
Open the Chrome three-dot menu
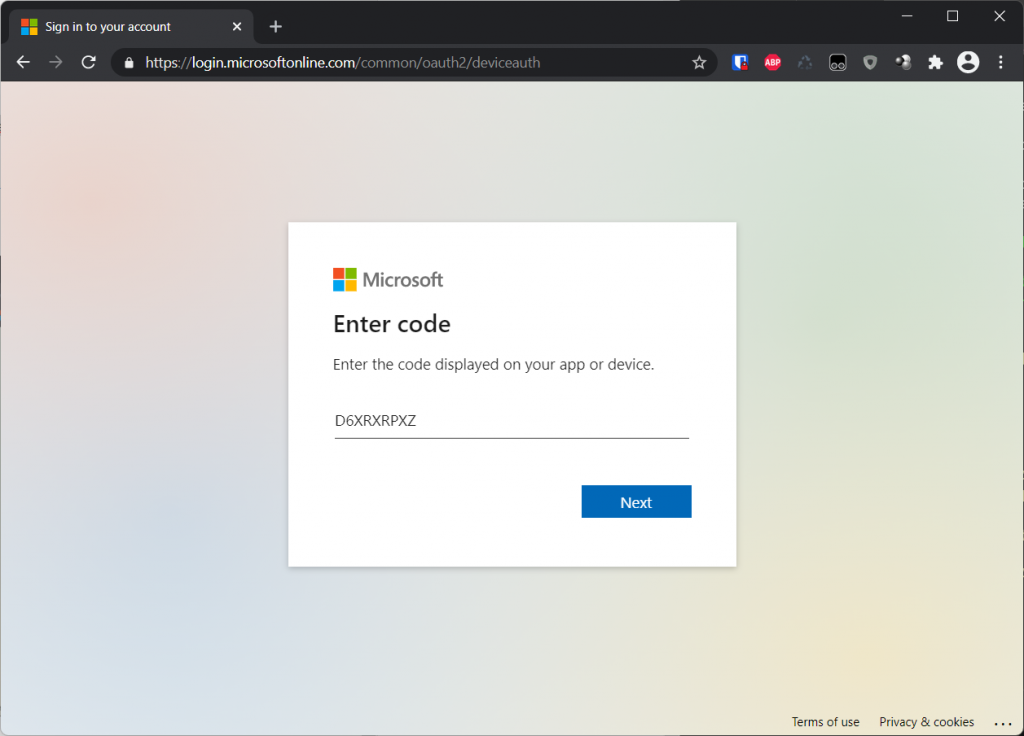click(x=1001, y=63)
